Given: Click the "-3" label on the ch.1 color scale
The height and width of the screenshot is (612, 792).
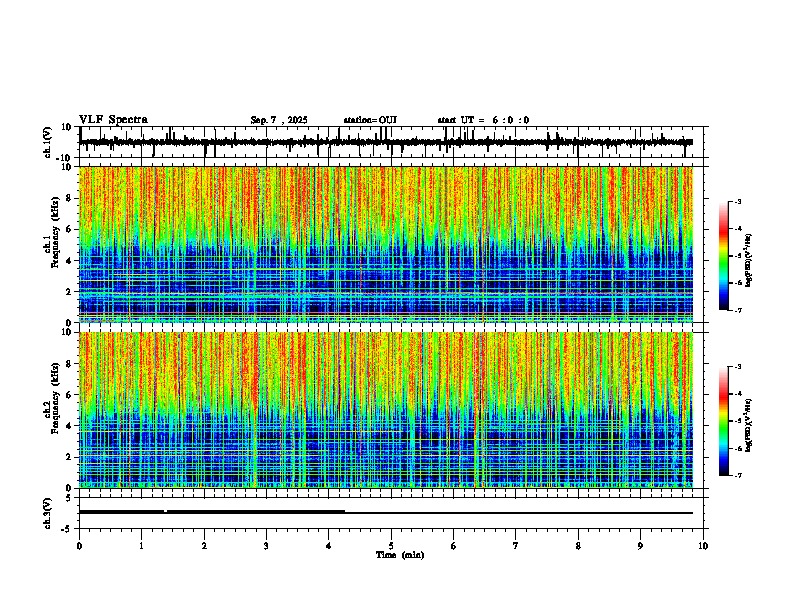Looking at the screenshot, I should click(737, 201).
